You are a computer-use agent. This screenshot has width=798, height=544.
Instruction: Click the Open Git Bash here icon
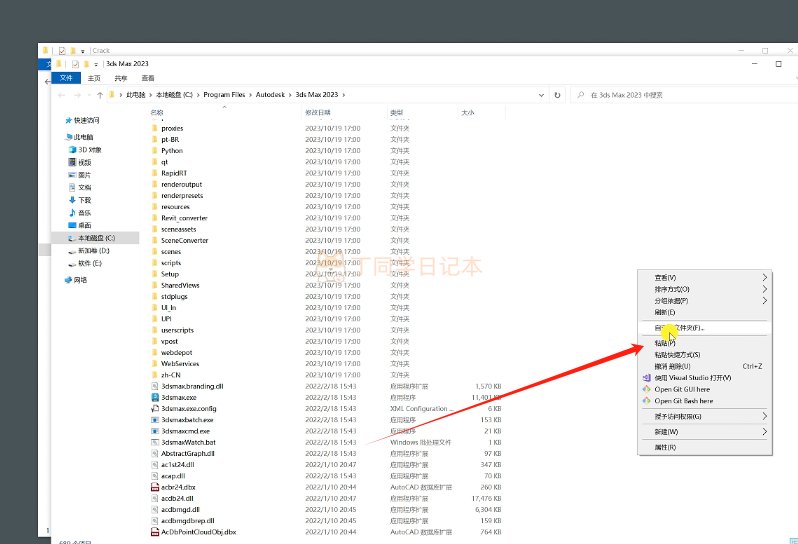tap(646, 401)
